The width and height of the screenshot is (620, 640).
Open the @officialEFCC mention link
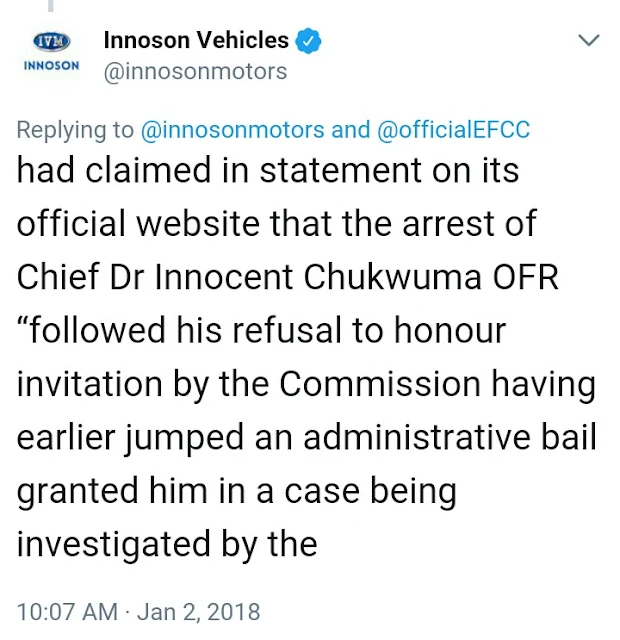coord(453,130)
